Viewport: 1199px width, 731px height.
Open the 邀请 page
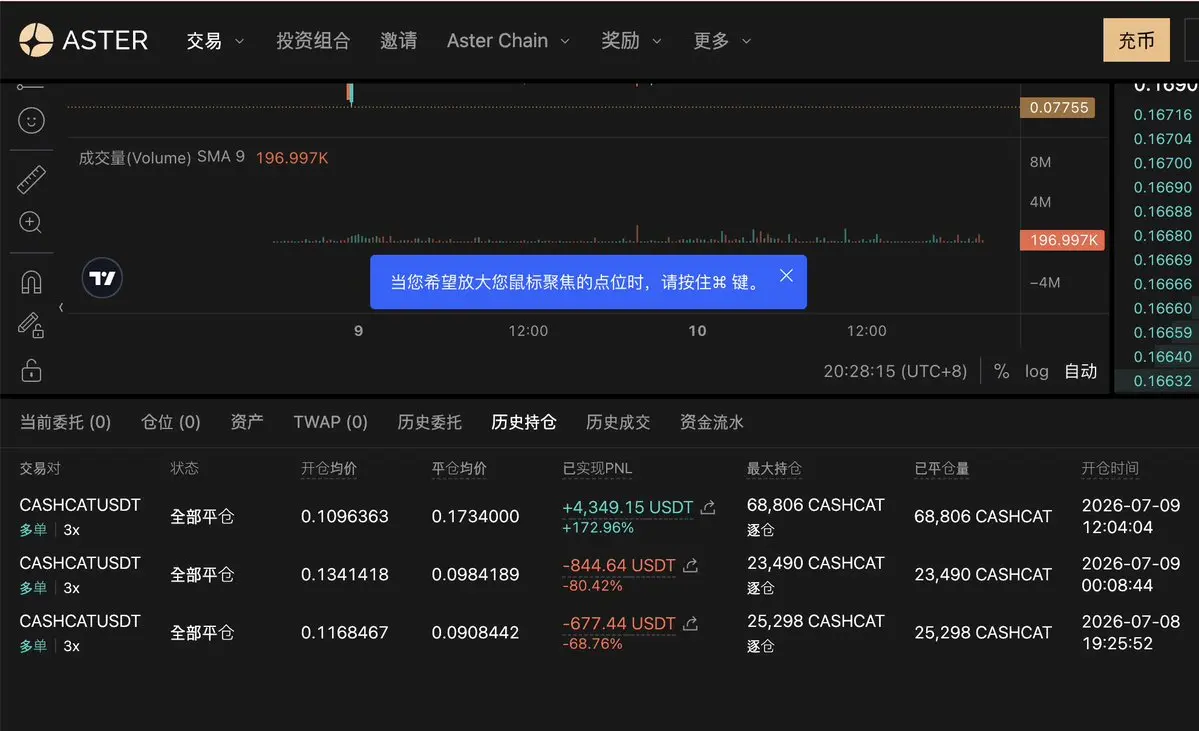click(398, 41)
